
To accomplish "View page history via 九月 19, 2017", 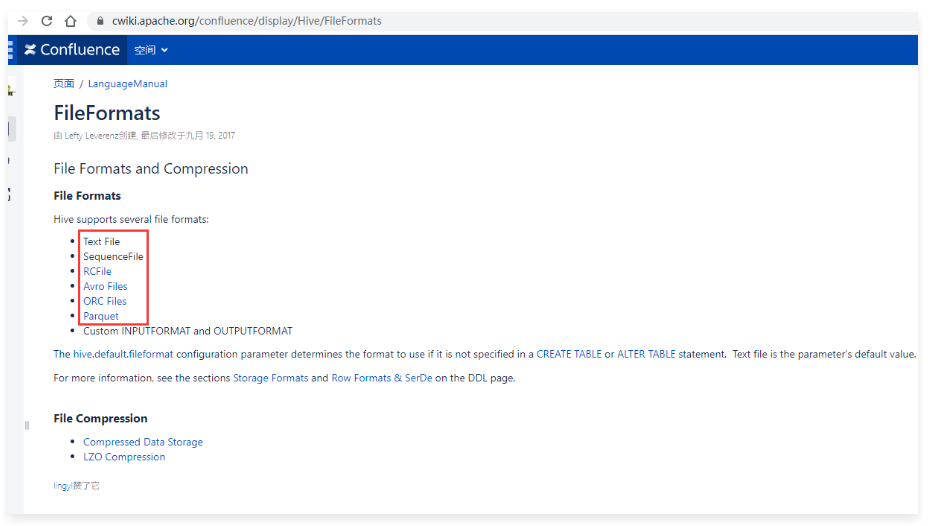I will coord(210,135).
